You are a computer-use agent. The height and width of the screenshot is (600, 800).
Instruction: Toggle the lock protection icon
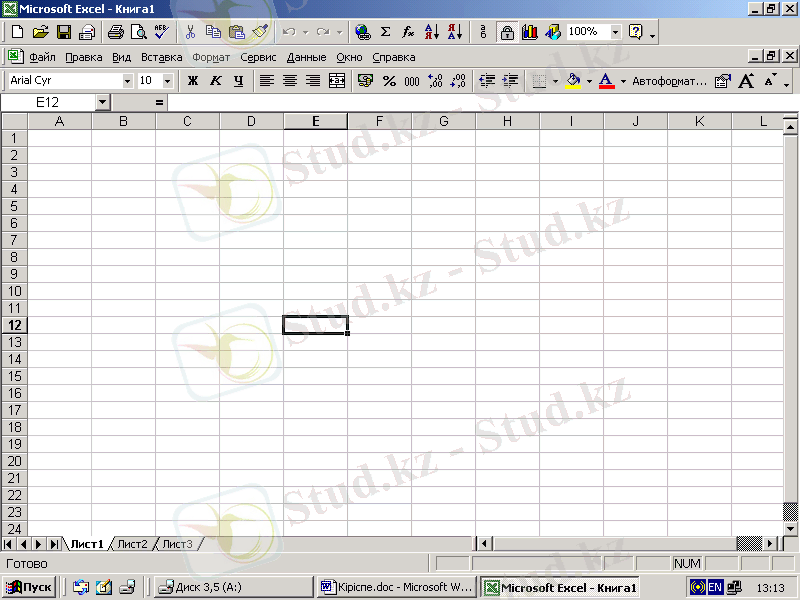point(507,32)
